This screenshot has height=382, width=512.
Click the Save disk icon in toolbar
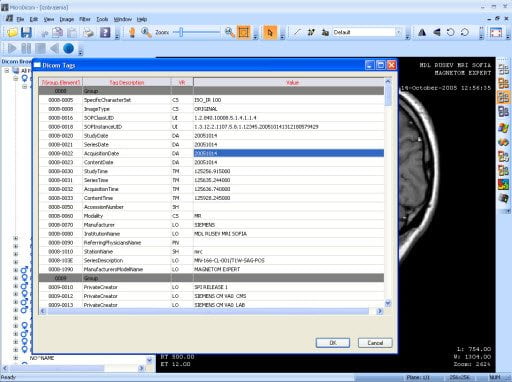click(26, 32)
